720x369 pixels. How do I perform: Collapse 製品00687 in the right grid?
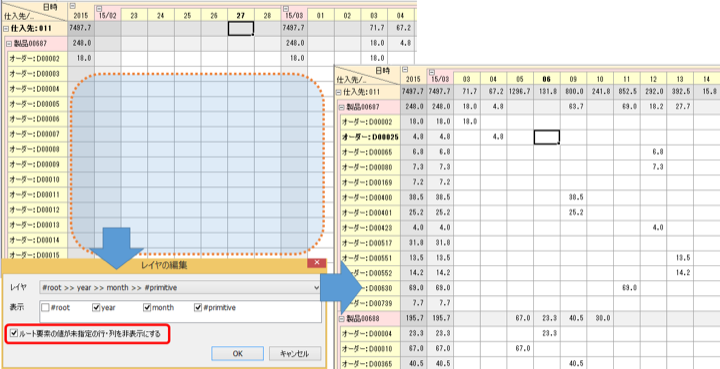(x=342, y=107)
